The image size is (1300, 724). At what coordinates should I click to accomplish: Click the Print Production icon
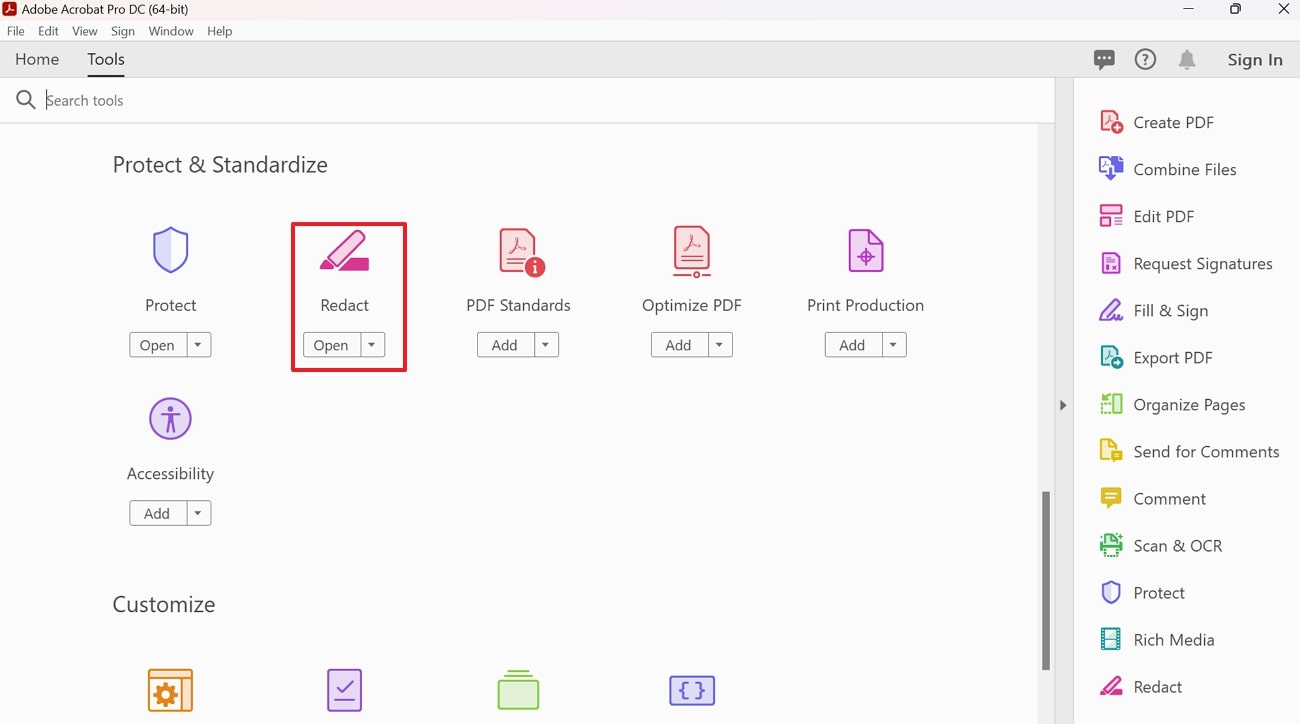[866, 250]
